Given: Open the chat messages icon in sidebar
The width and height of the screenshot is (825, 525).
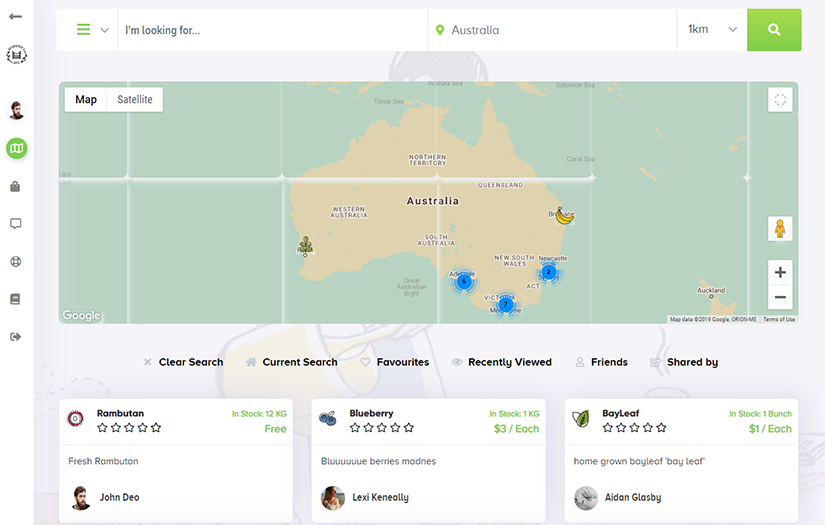Looking at the screenshot, I should 15,224.
